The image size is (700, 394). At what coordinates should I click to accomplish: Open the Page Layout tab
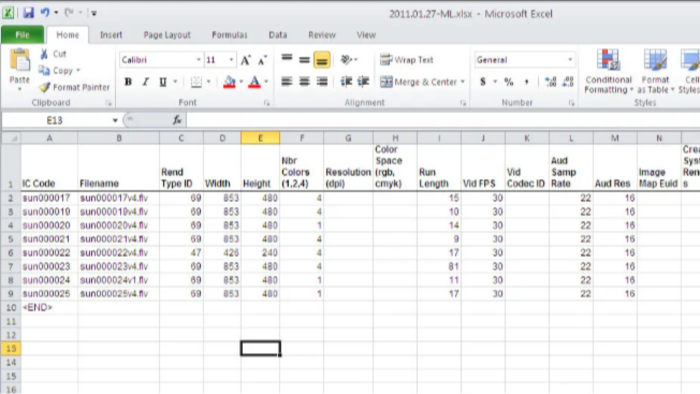[167, 35]
